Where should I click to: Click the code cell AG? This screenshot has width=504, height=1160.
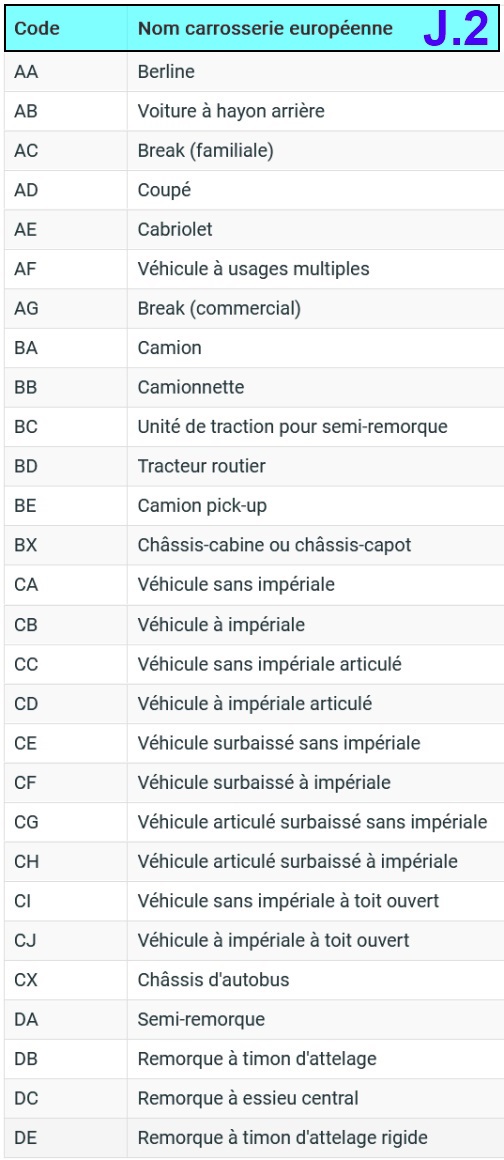pyautogui.click(x=65, y=308)
